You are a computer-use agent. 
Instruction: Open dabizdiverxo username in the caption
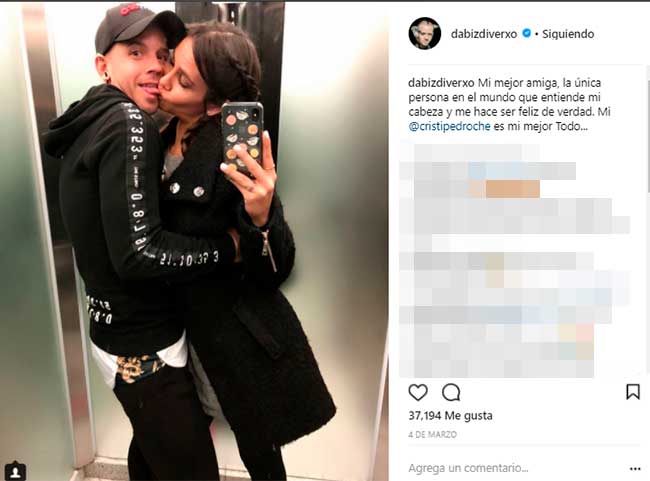441,83
